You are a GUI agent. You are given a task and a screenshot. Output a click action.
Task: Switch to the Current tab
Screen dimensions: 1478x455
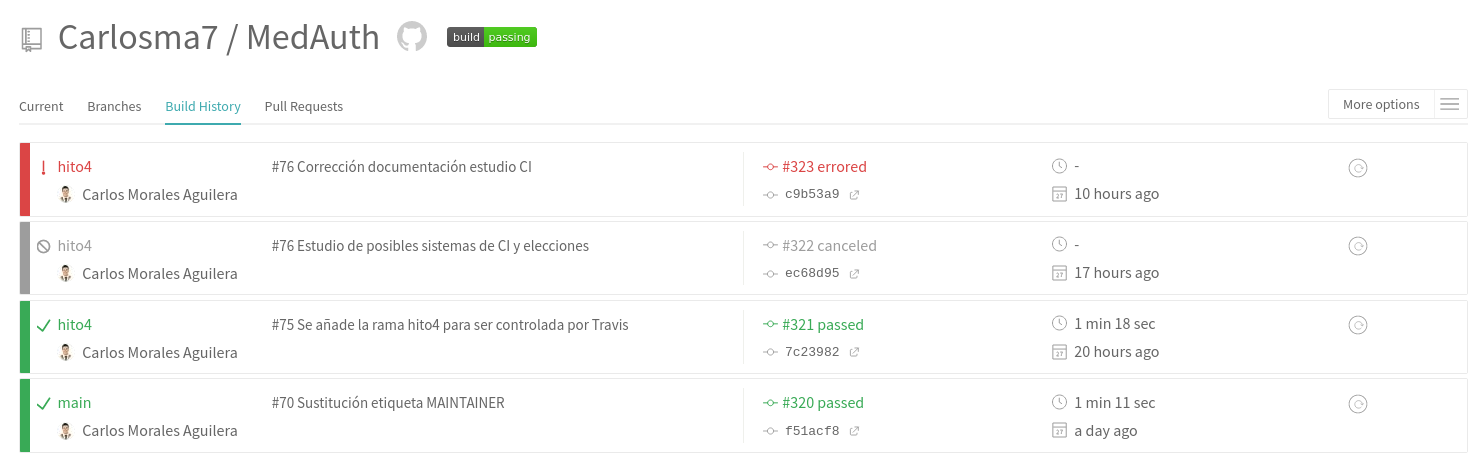coord(41,106)
